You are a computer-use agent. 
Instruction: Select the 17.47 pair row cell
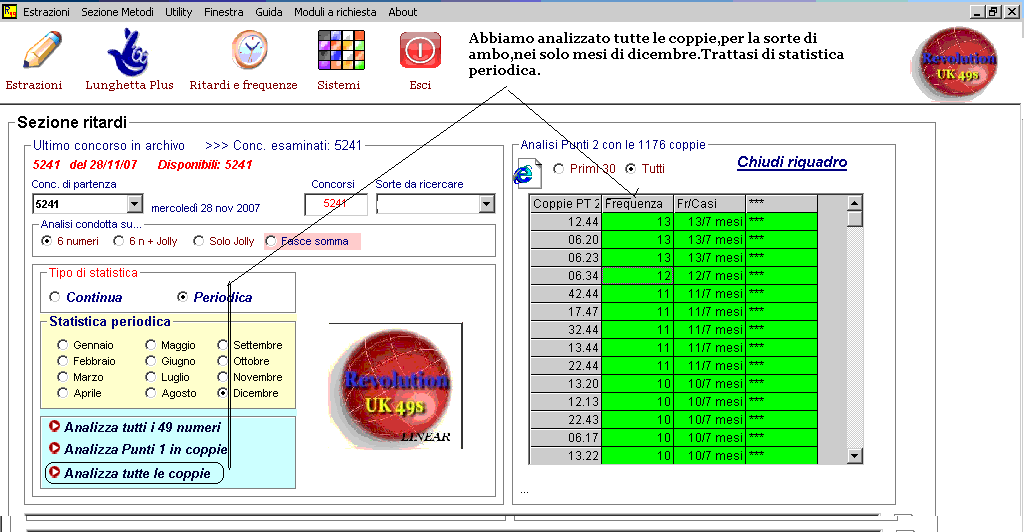click(x=566, y=311)
